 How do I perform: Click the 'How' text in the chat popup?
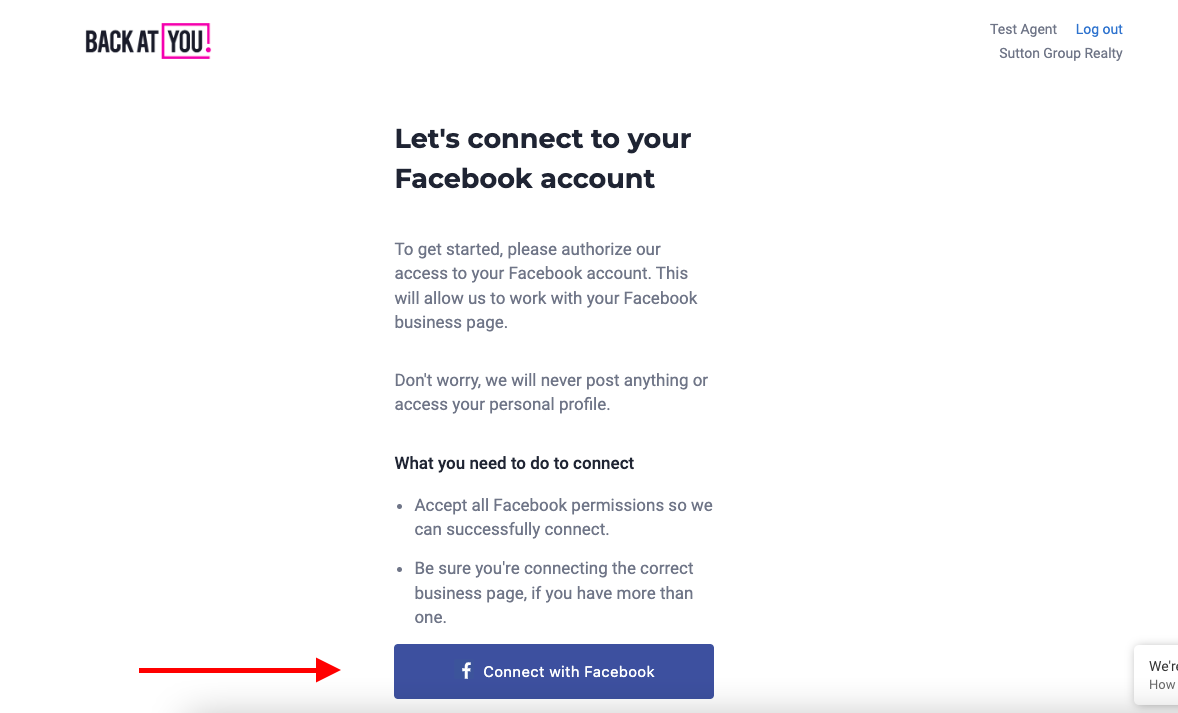point(1162,684)
